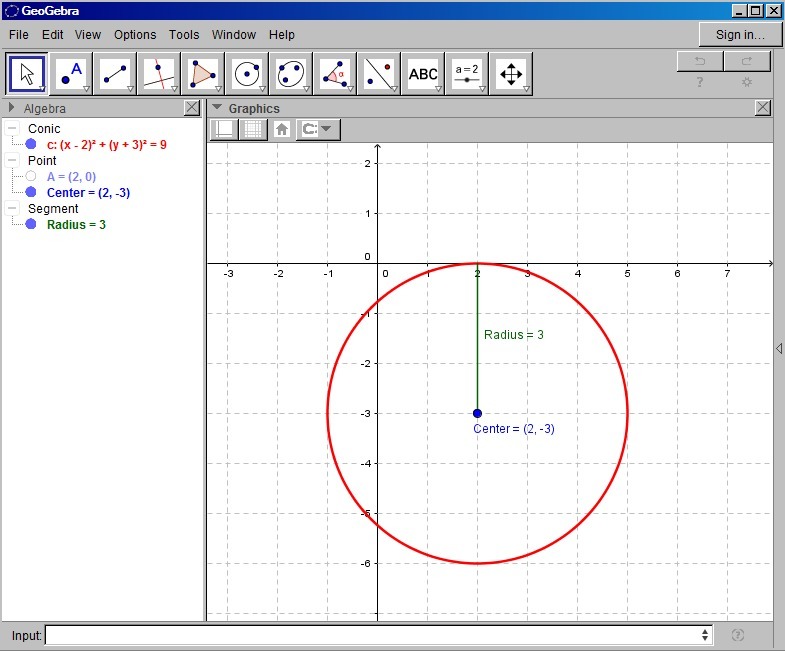
Task: Collapse the Conic group in Algebra
Action: [x=12, y=129]
